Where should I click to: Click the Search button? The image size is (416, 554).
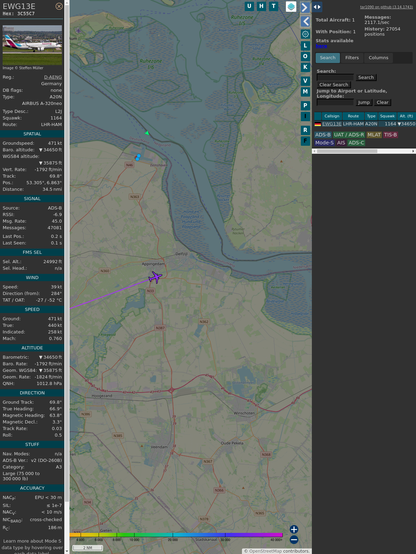click(x=366, y=77)
